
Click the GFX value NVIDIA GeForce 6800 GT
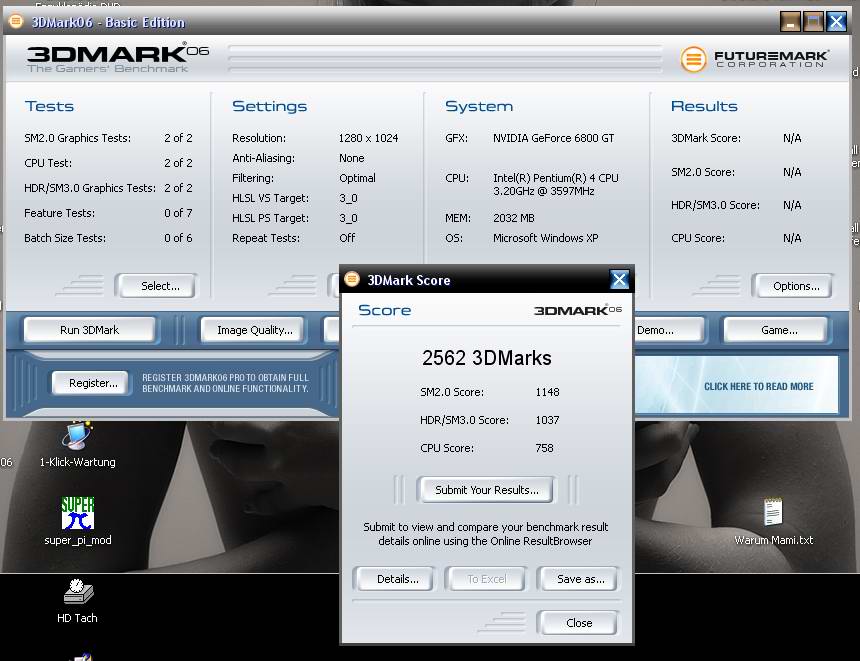point(553,138)
